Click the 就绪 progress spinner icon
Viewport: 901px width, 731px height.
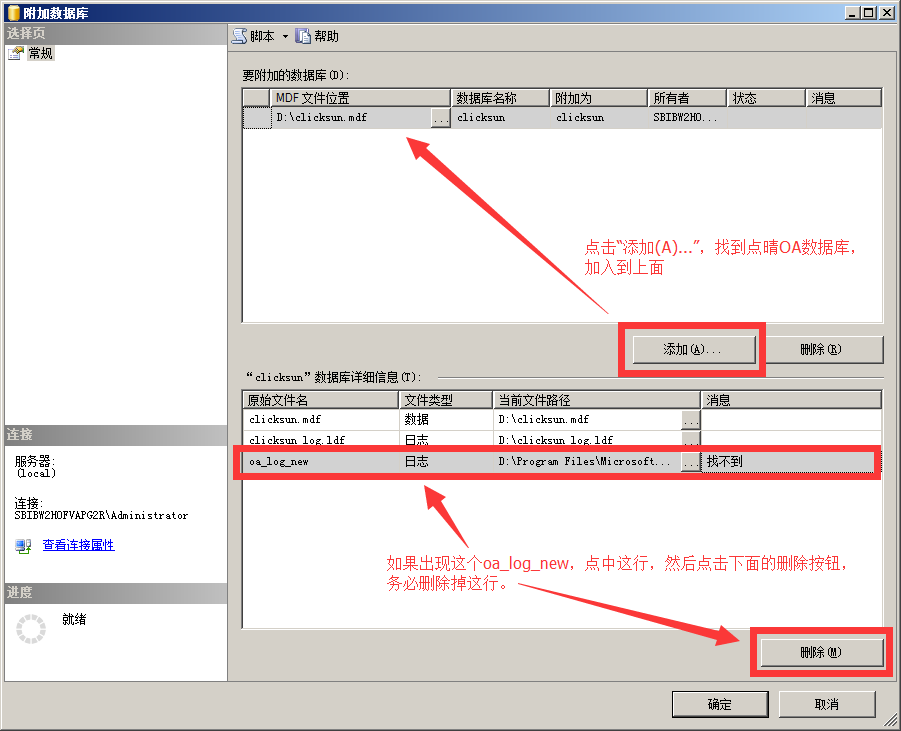tap(32, 629)
